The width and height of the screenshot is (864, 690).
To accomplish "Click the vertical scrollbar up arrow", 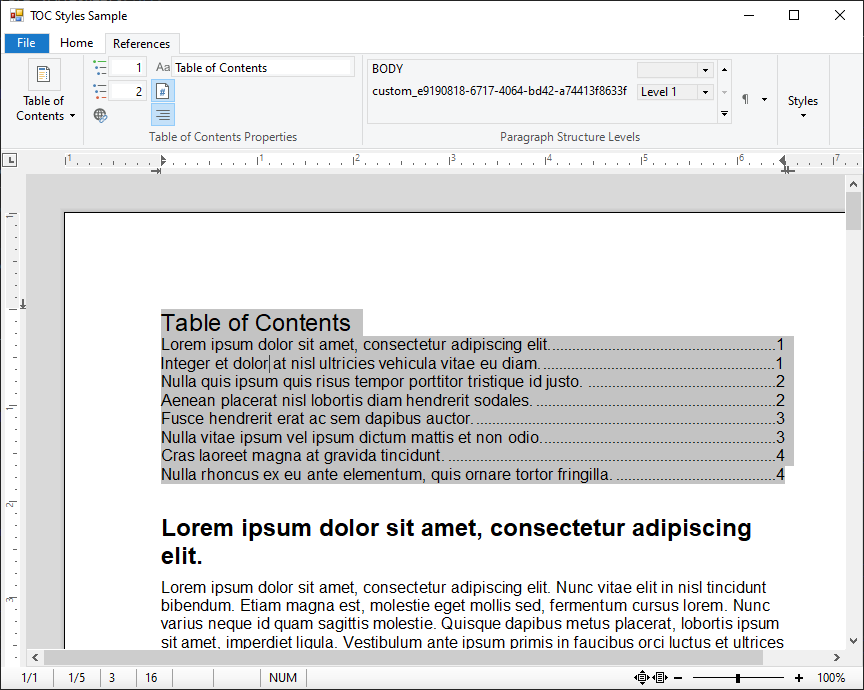I will 854,184.
